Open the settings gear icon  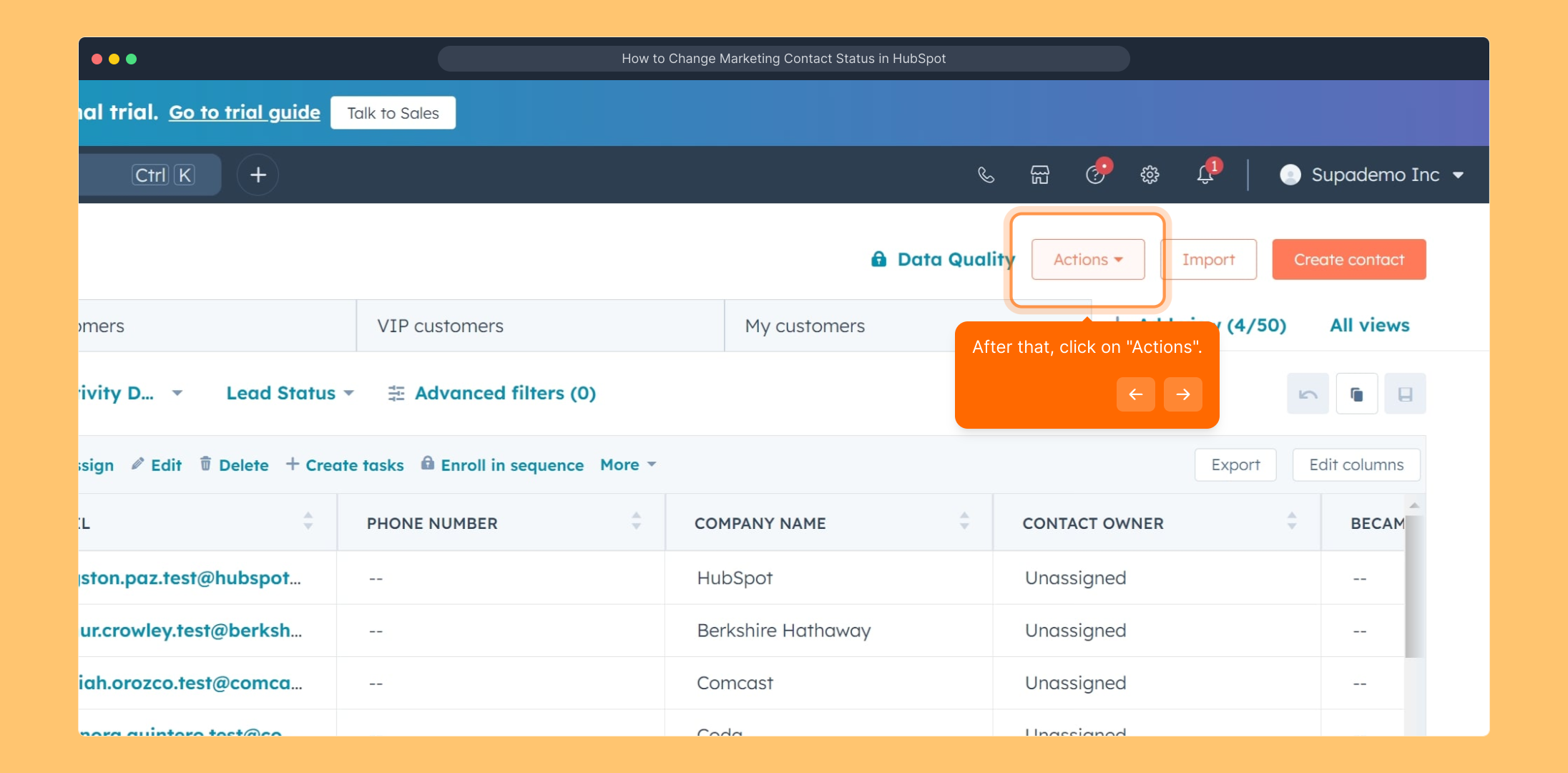tap(1150, 175)
